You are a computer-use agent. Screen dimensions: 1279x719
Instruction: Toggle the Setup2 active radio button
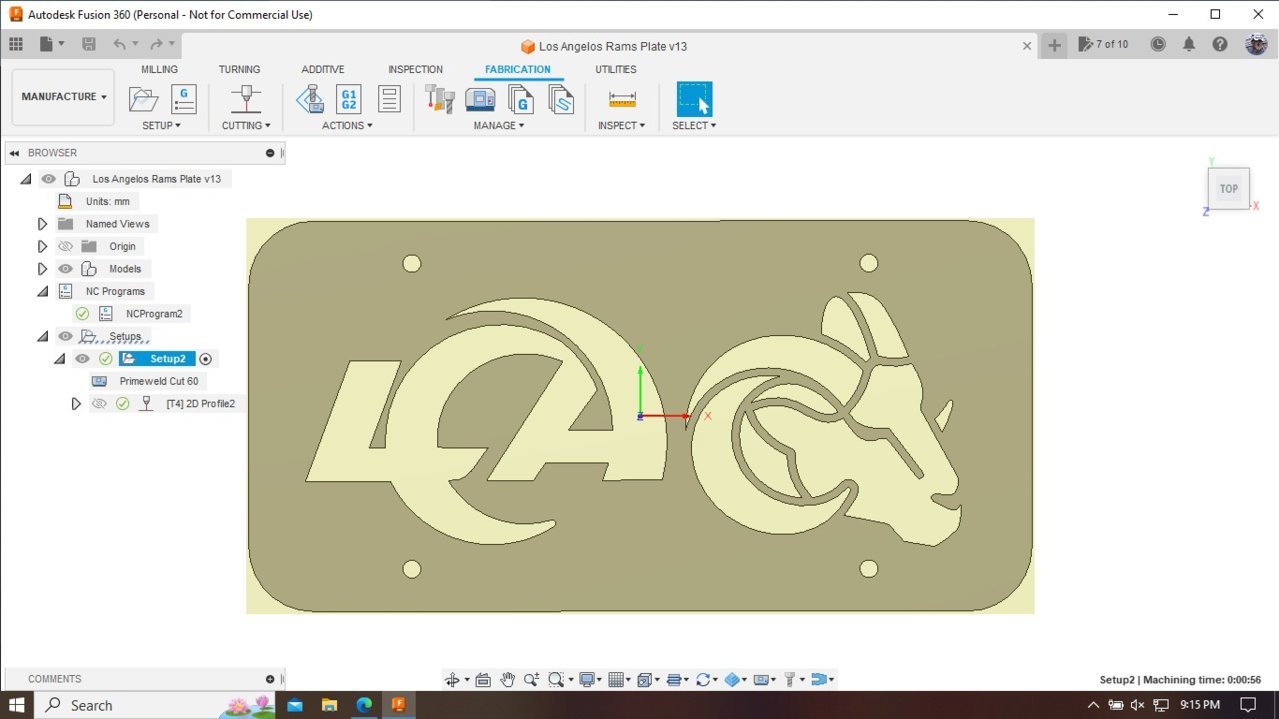click(206, 359)
